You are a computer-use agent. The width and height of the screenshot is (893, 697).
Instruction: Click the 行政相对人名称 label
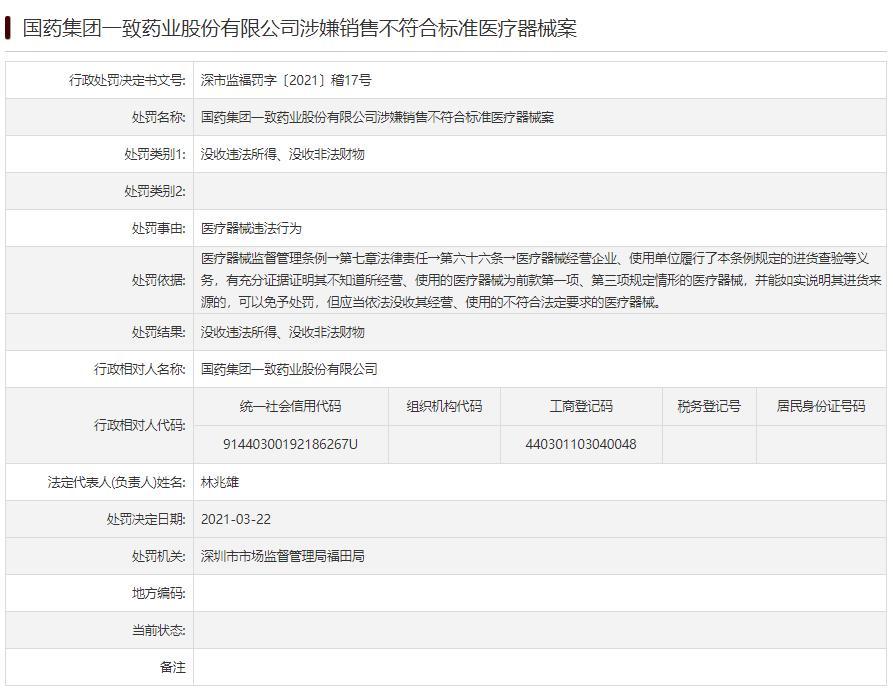pyautogui.click(x=140, y=369)
